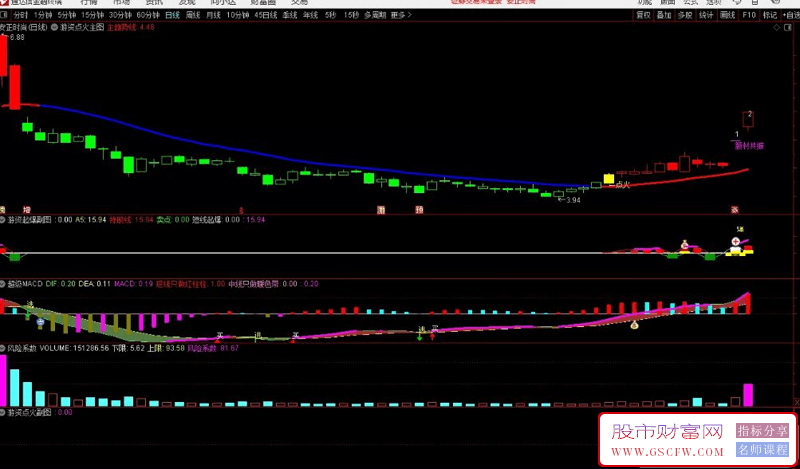Image resolution: width=800 pixels, height=469 pixels.
Task: Switch to 5分钟 chart period
Action: 66,15
